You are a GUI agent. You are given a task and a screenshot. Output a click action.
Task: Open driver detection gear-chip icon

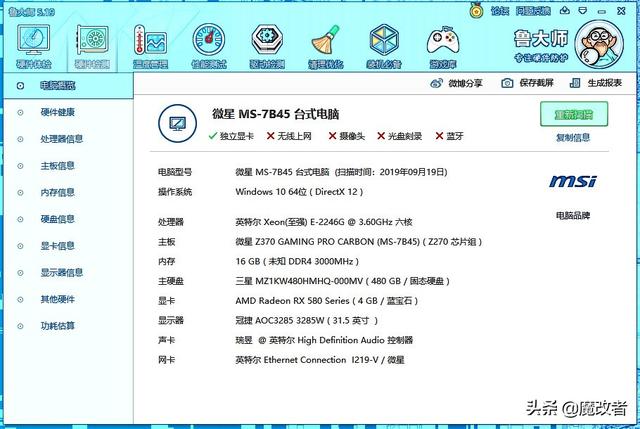[x=267, y=40]
